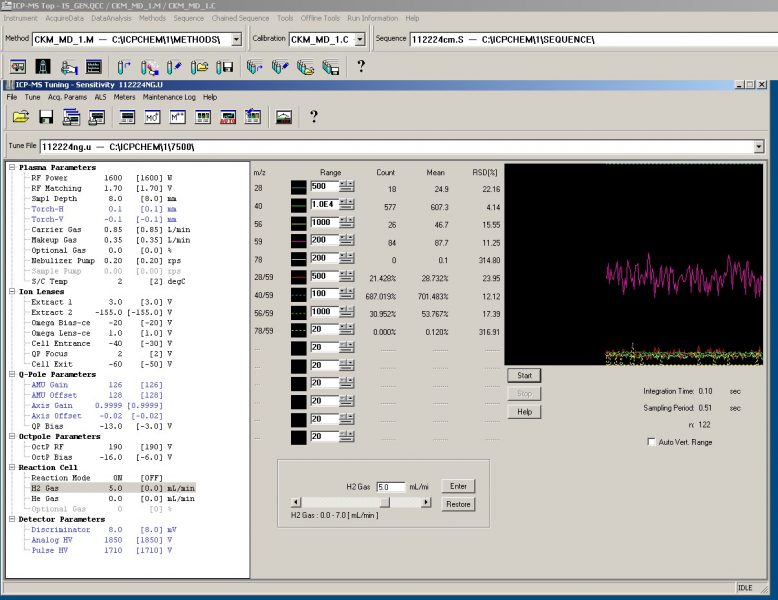Collapse the Octpole Parameters tree node
778x600 pixels.
(12, 436)
